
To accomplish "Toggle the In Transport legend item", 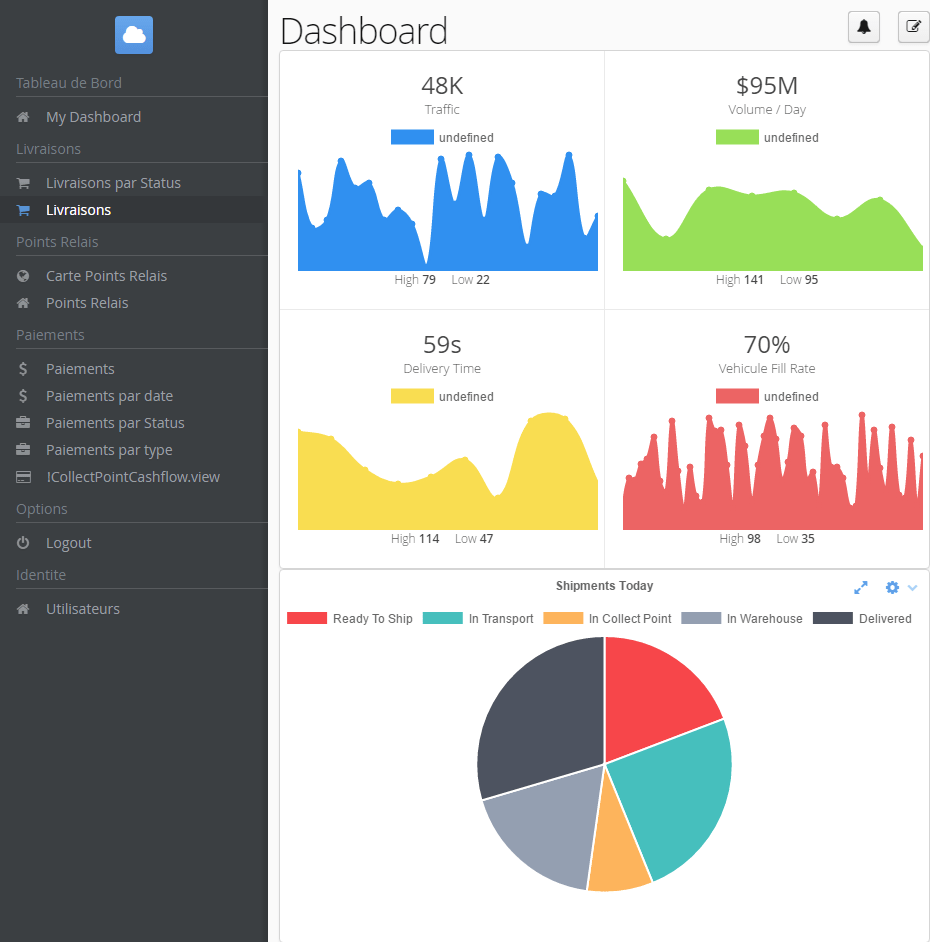I will [x=478, y=619].
